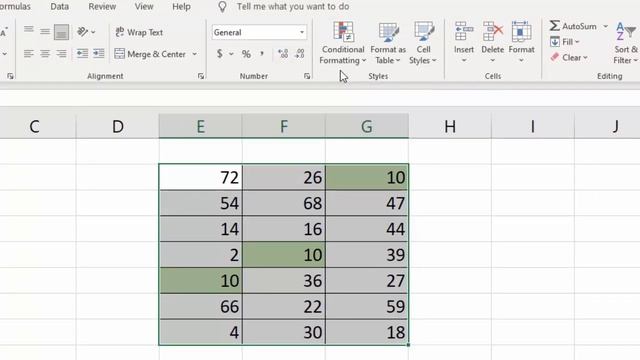This screenshot has height=360, width=640.
Task: Open Sort & Filter menu
Action: (x=626, y=43)
